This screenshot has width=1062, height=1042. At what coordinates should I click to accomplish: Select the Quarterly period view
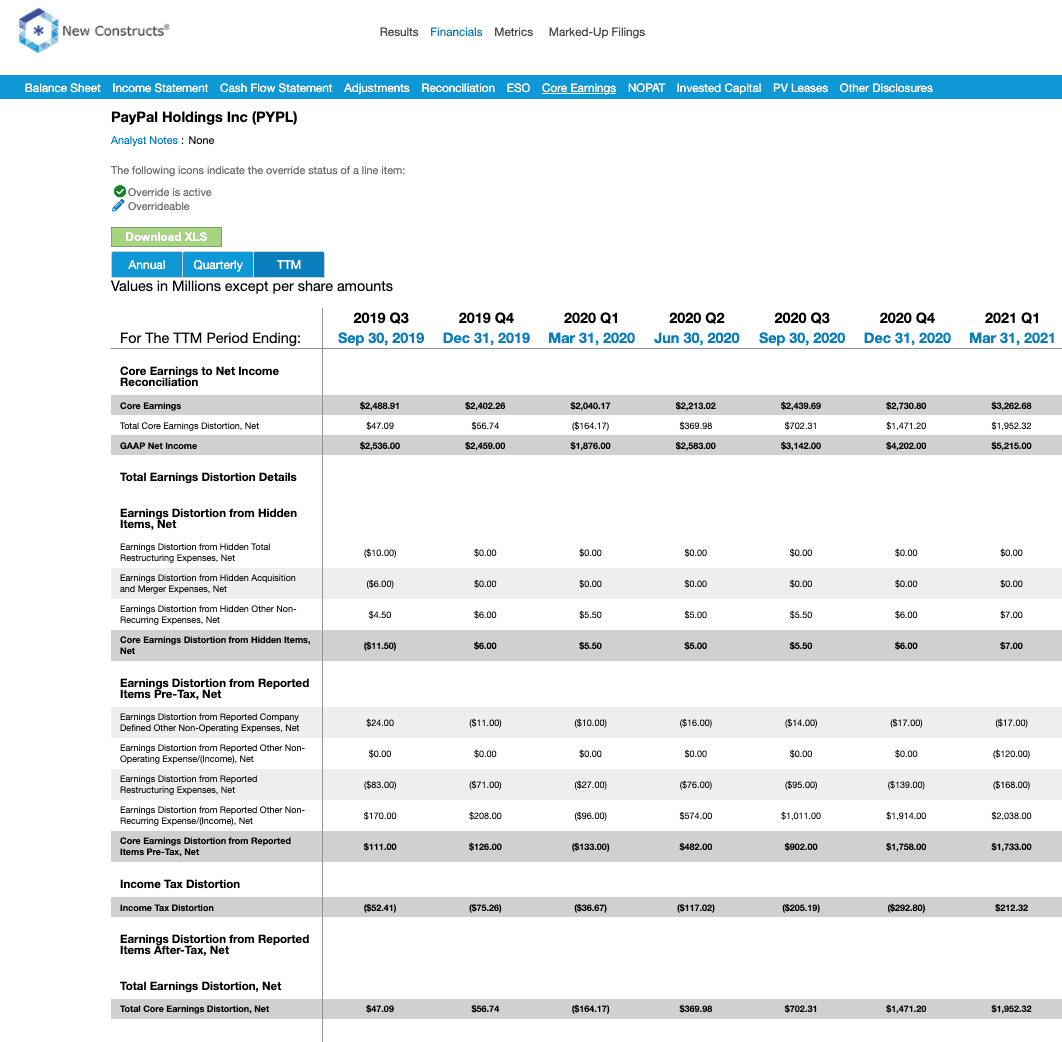217,265
